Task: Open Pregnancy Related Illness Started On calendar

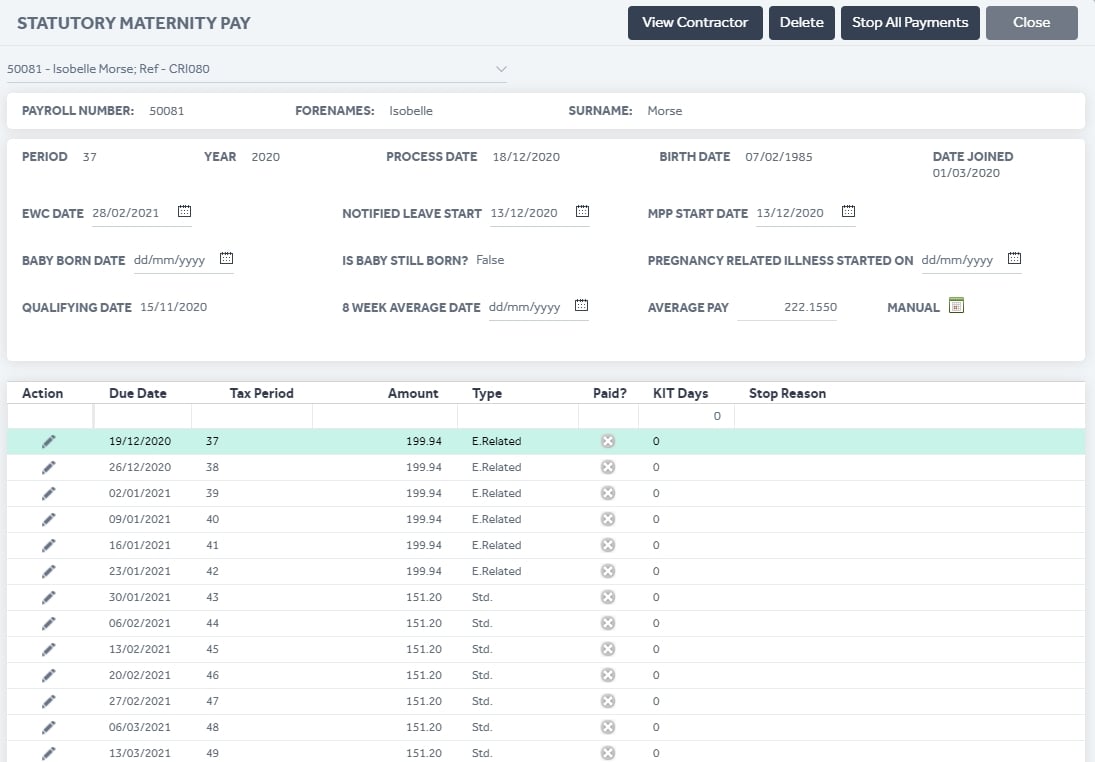Action: point(1015,258)
